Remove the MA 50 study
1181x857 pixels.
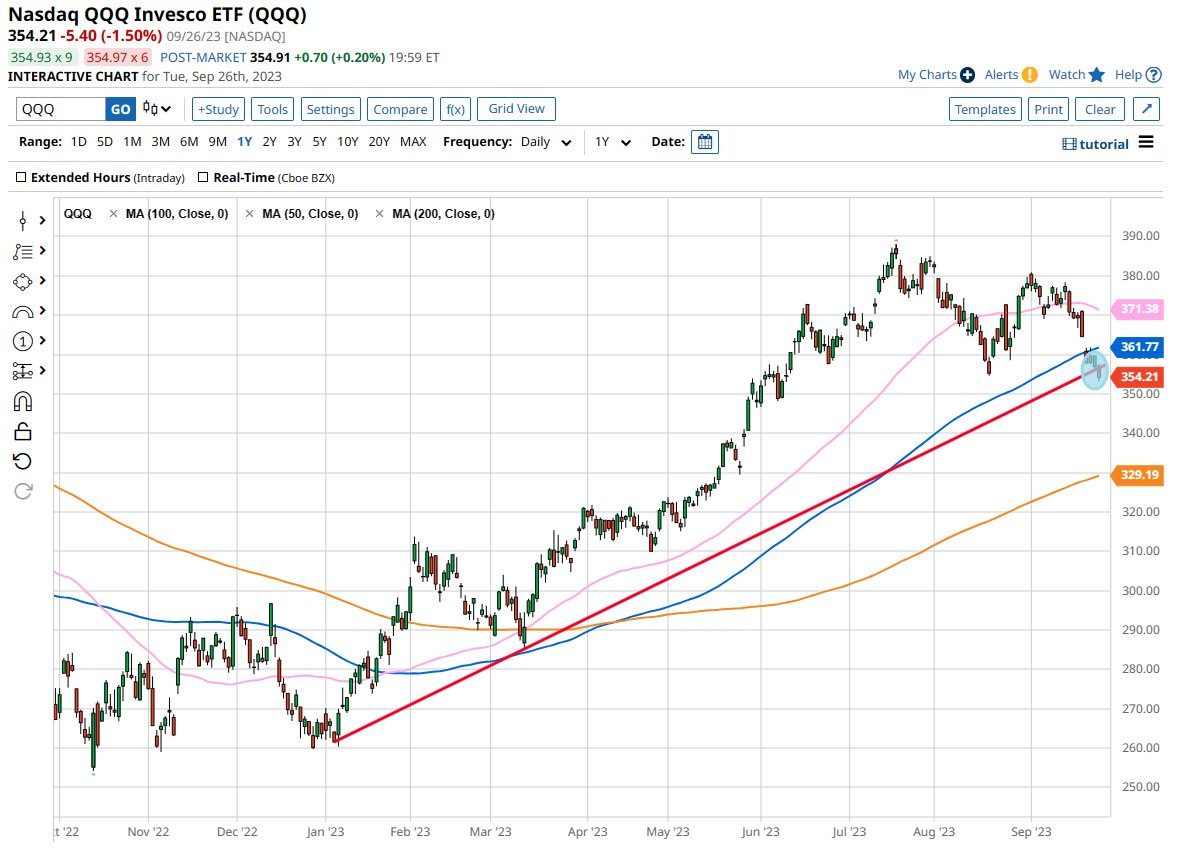(249, 214)
